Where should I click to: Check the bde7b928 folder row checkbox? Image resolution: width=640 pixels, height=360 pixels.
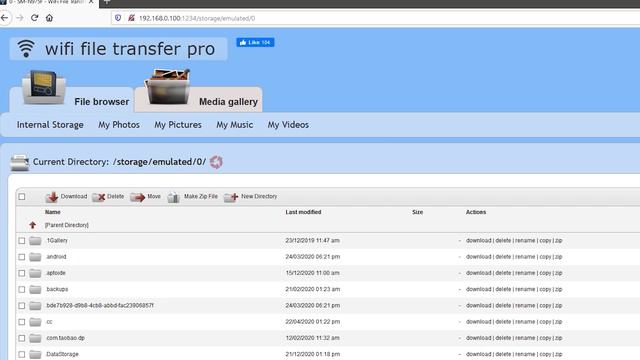22,306
